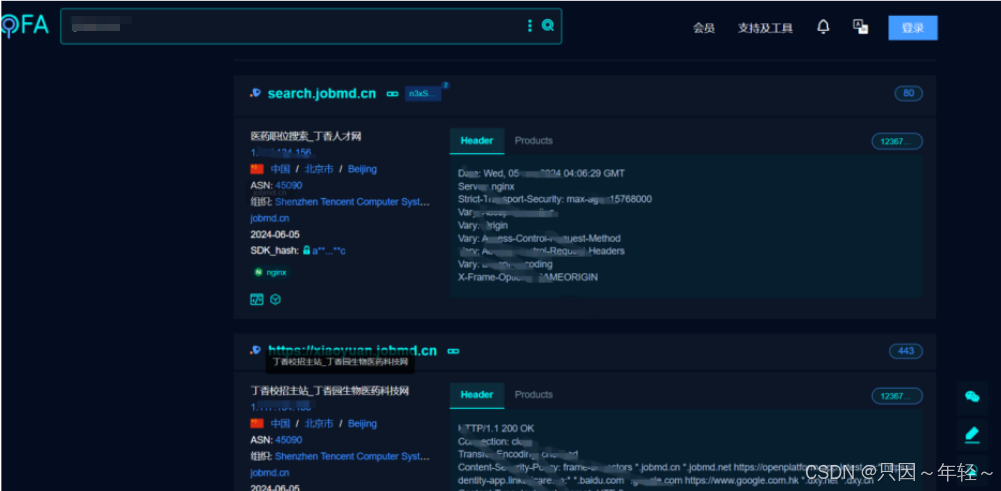Click the 登录 login button
The image size is (1001, 491).
pos(913,28)
